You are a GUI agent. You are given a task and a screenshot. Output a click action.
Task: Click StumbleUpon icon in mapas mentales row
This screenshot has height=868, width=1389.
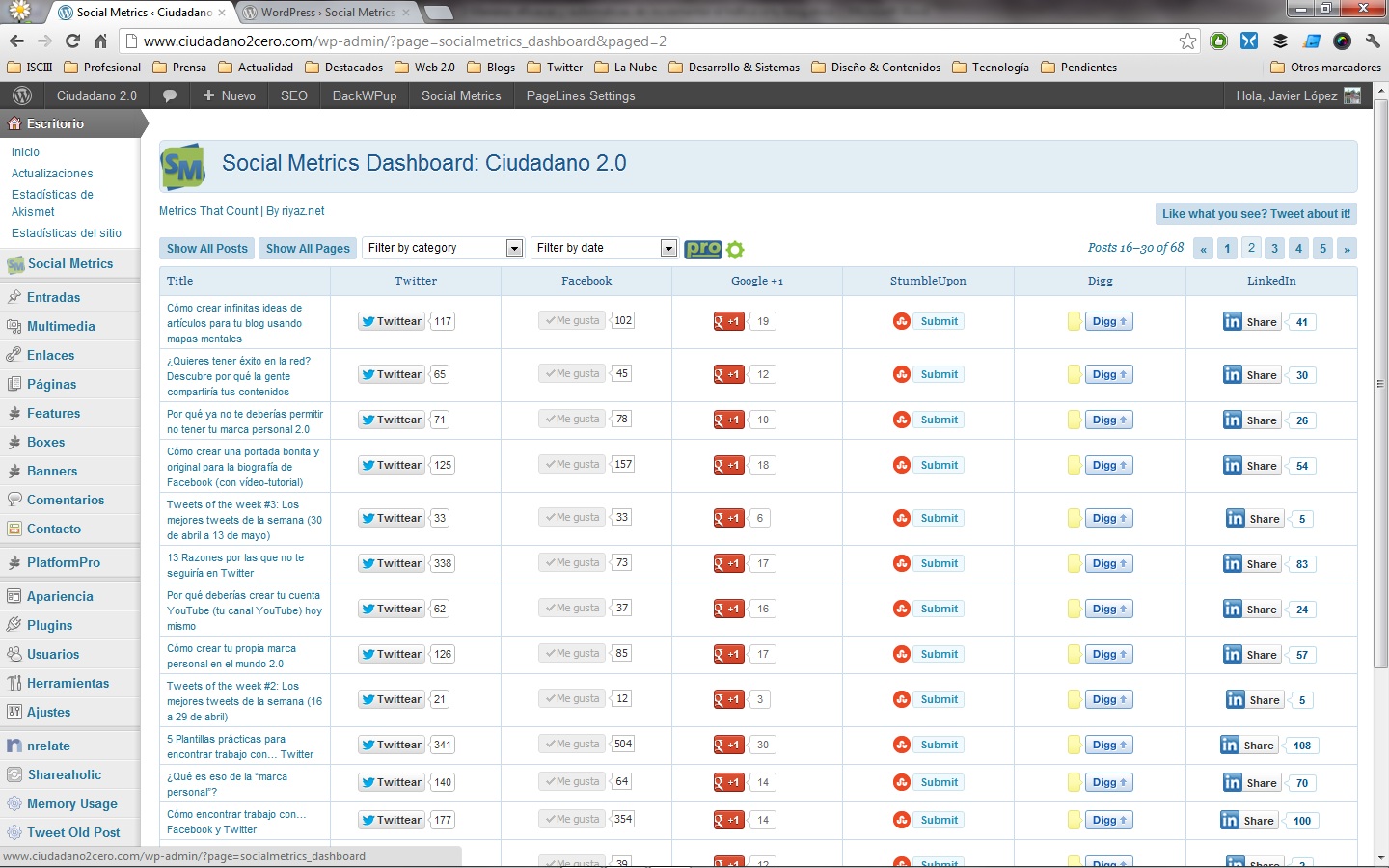(902, 321)
